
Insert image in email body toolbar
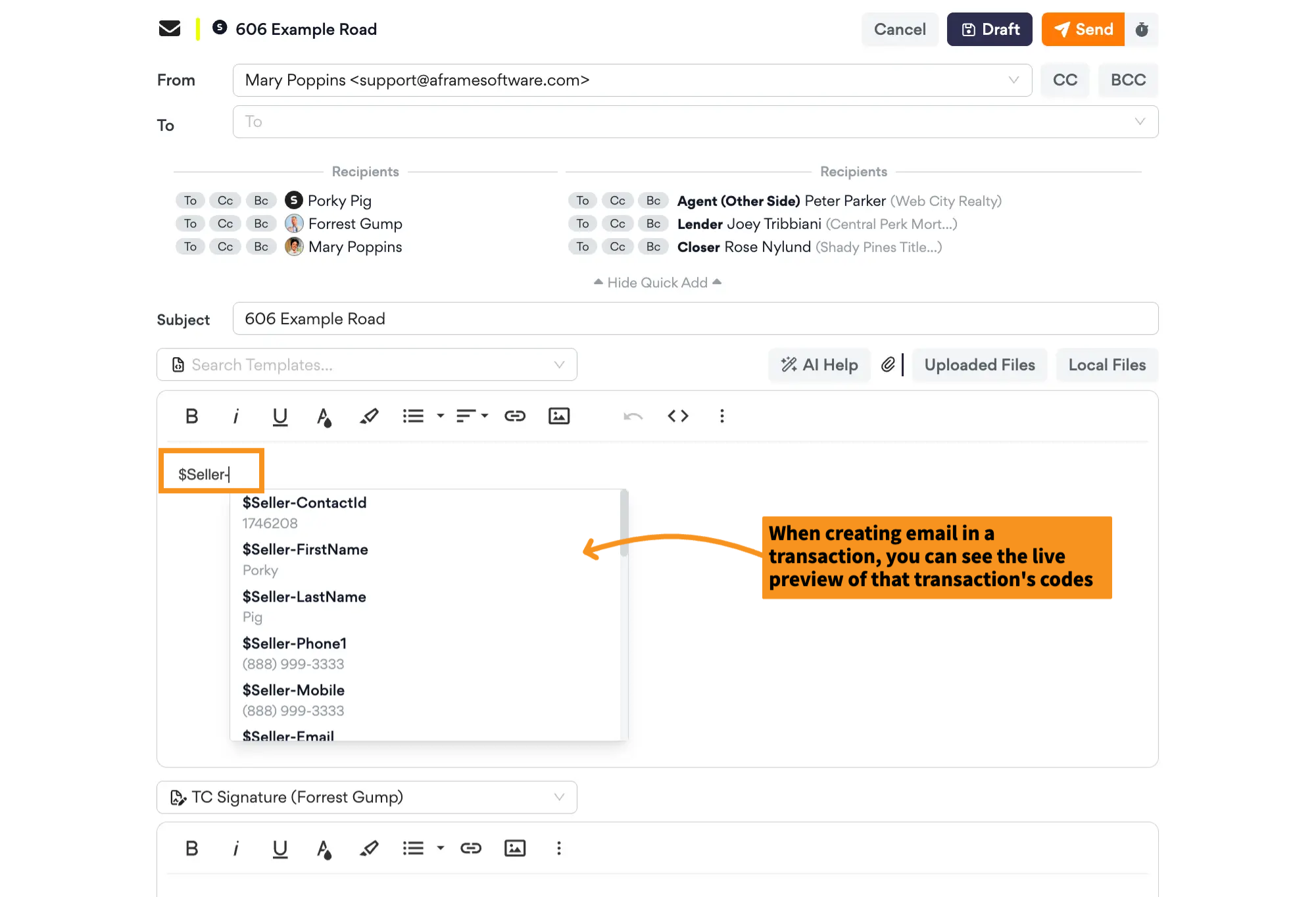[559, 416]
